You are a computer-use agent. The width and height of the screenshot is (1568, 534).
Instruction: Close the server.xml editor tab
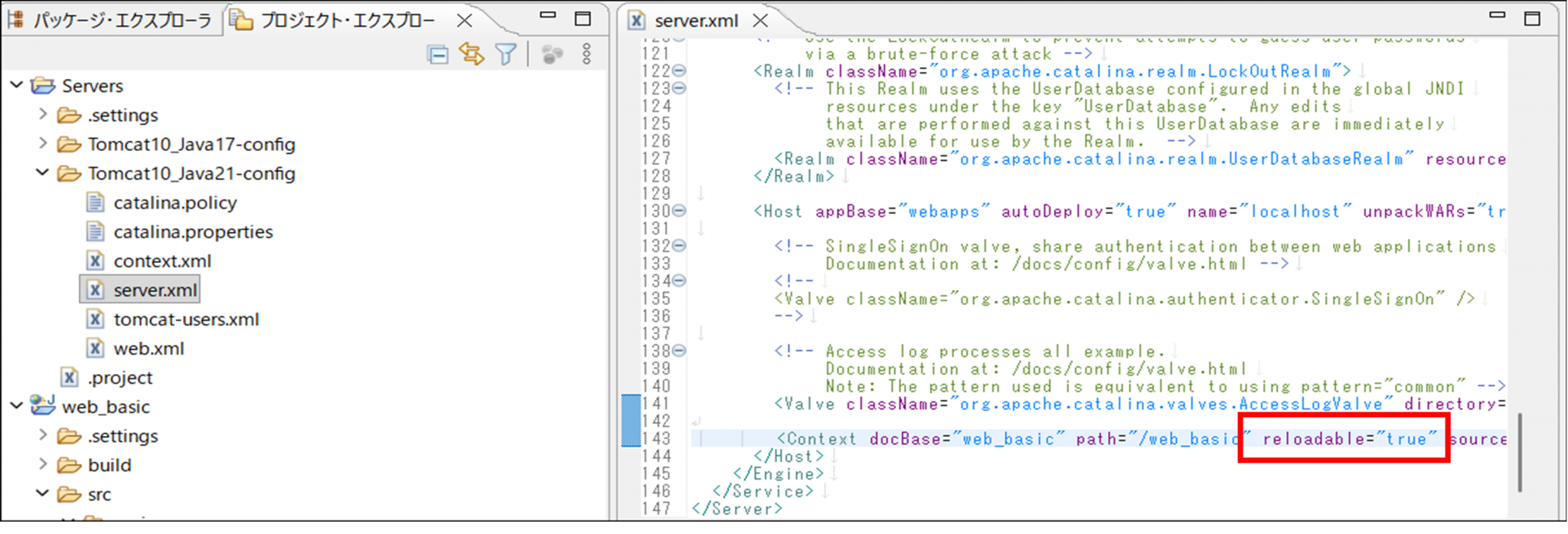point(760,21)
